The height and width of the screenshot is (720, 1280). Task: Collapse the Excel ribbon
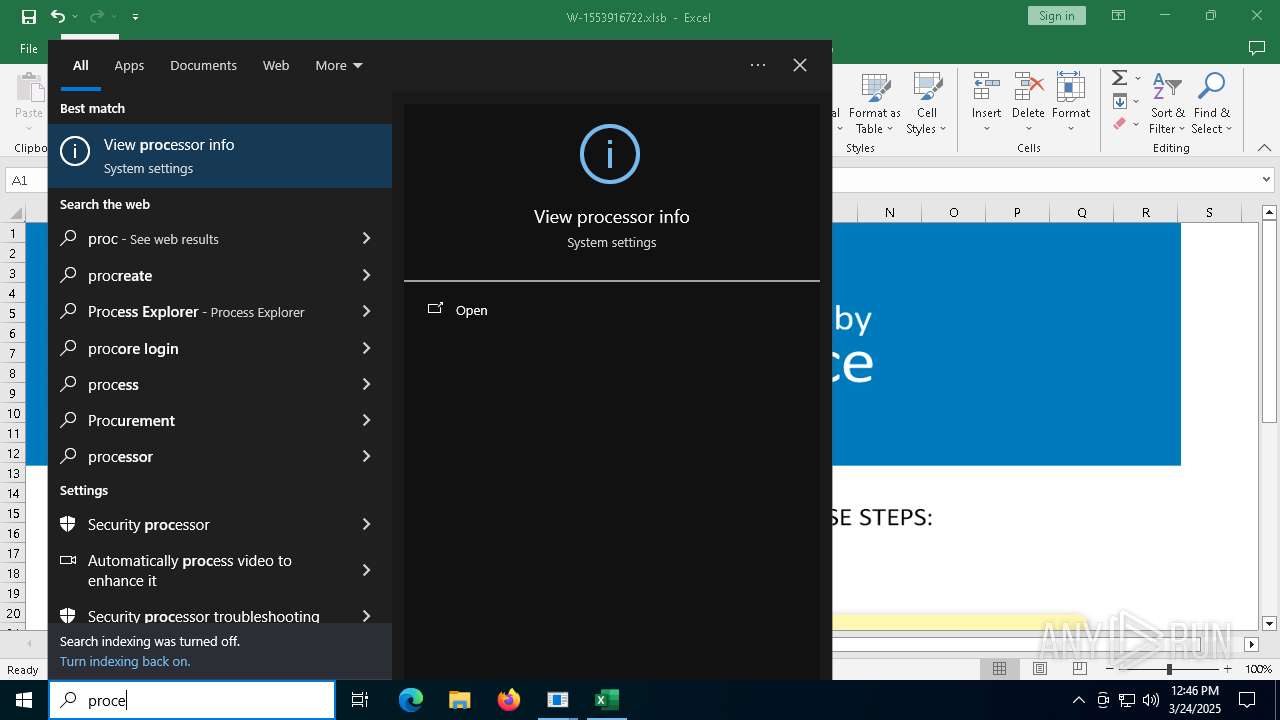(1264, 148)
